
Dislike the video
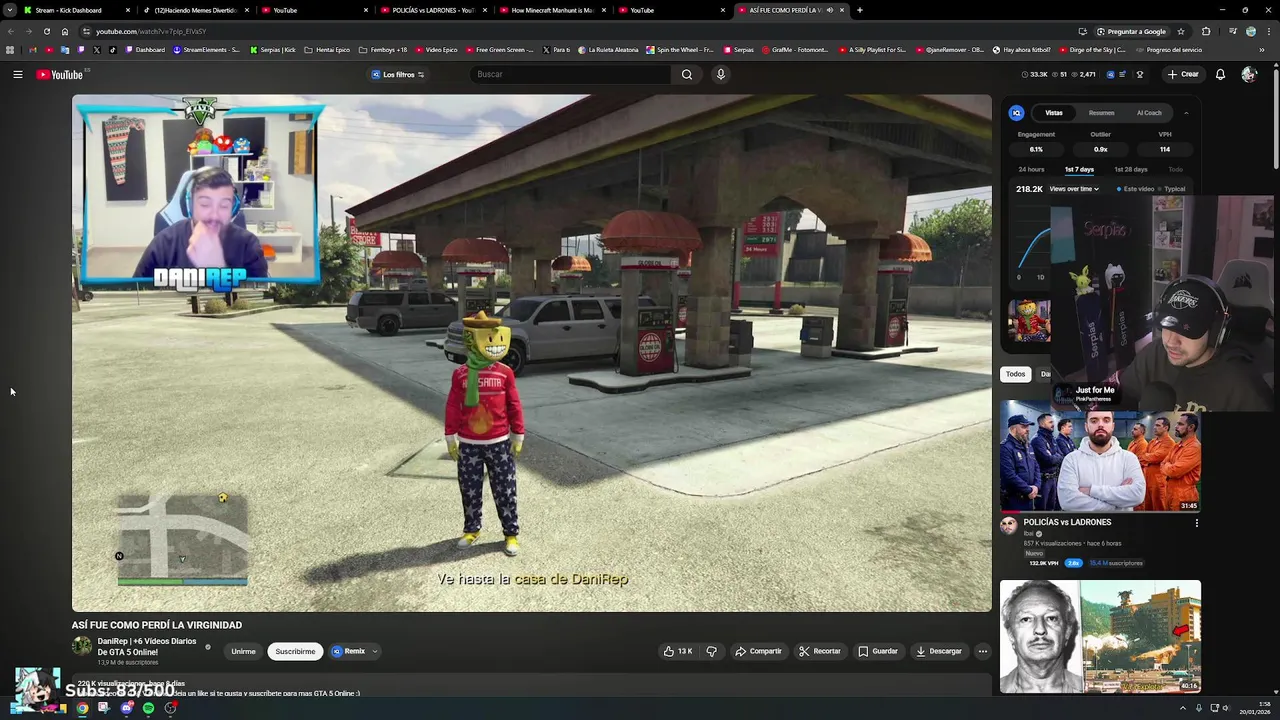712,651
